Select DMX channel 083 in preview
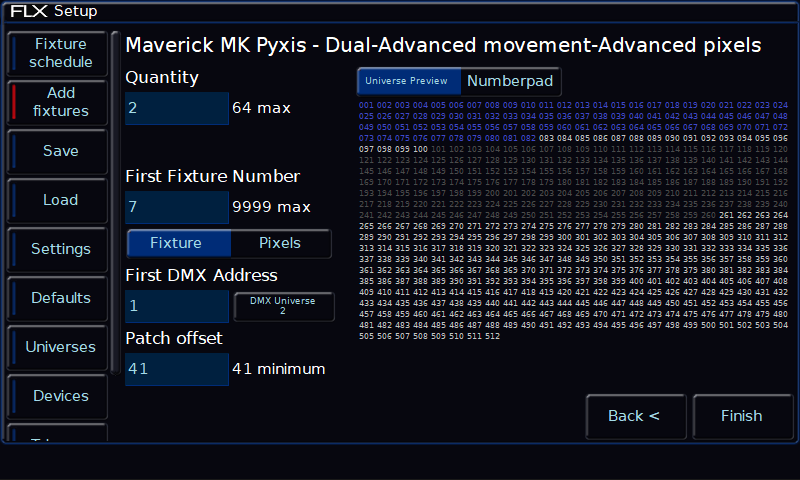Viewport: 800px width, 480px height. pyautogui.click(x=546, y=138)
